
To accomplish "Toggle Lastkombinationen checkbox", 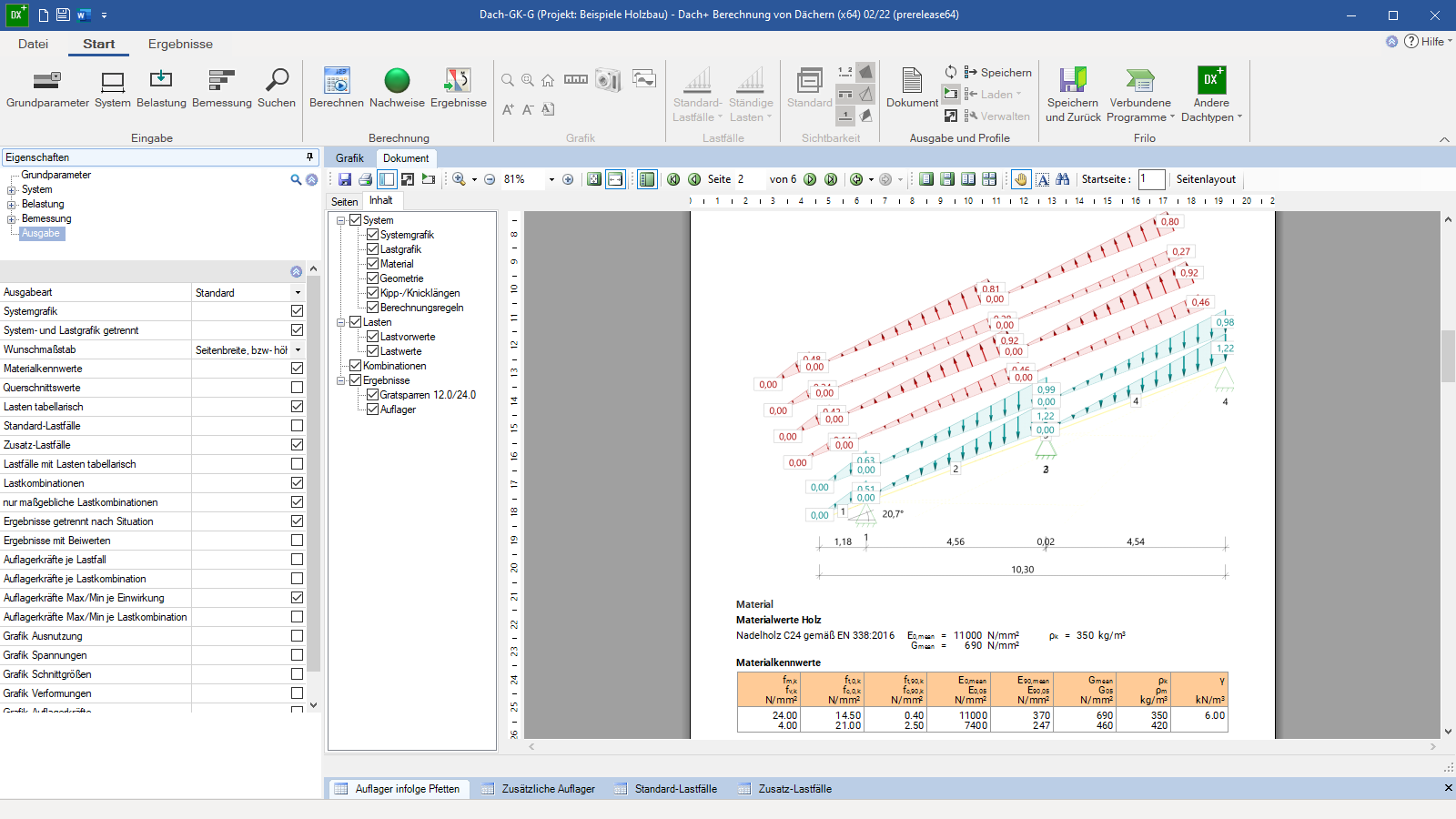I will (x=297, y=483).
